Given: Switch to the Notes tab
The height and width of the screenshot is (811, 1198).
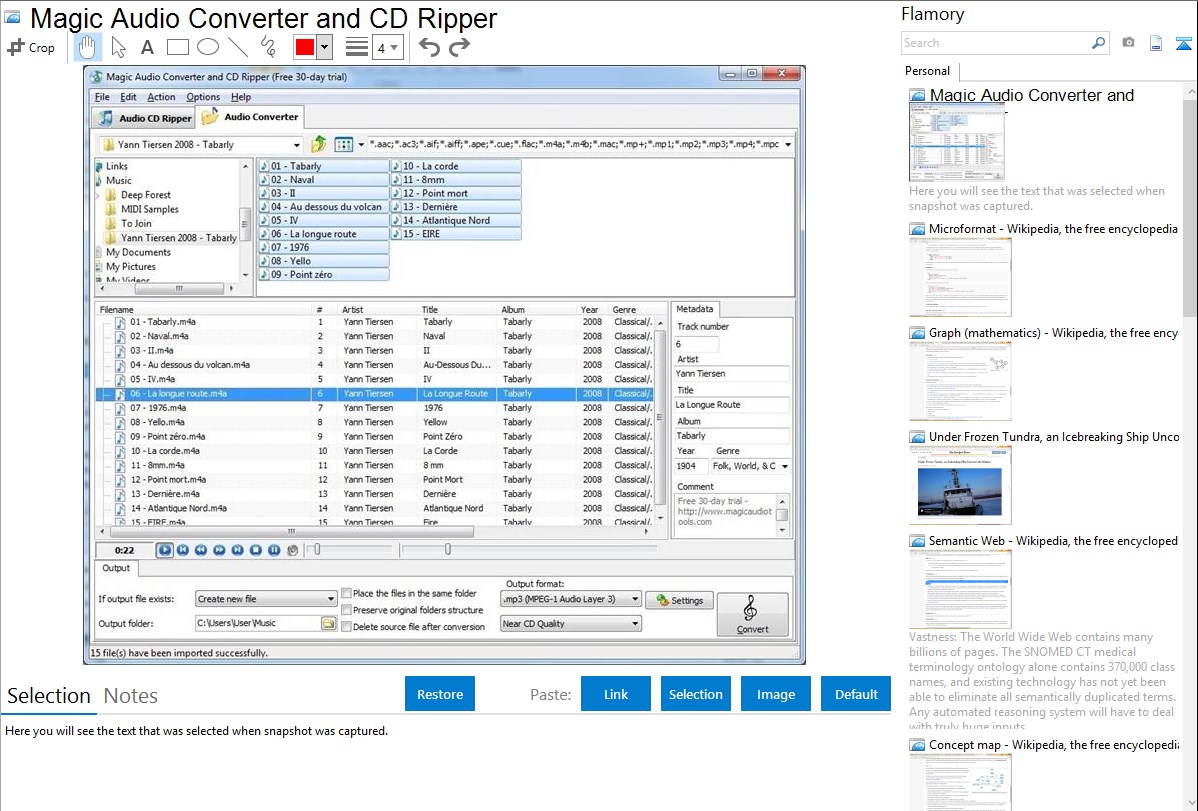Looking at the screenshot, I should coord(131,696).
